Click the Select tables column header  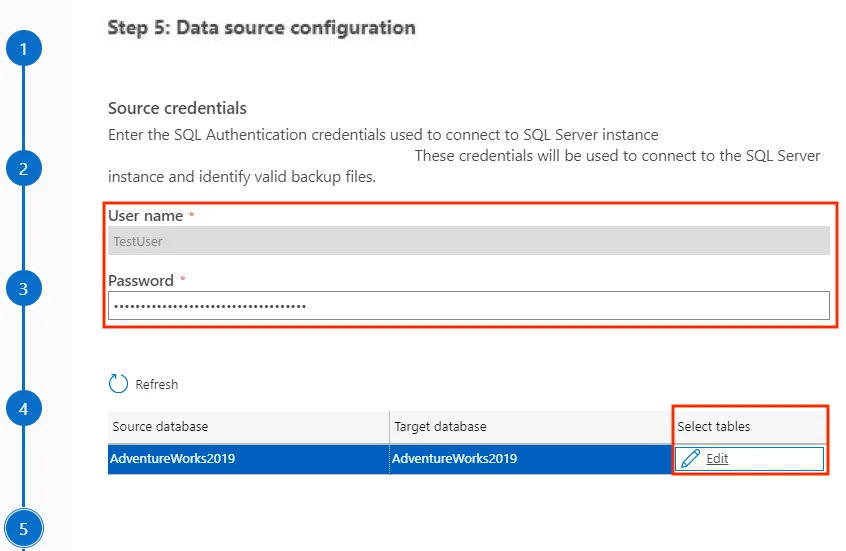point(714,426)
